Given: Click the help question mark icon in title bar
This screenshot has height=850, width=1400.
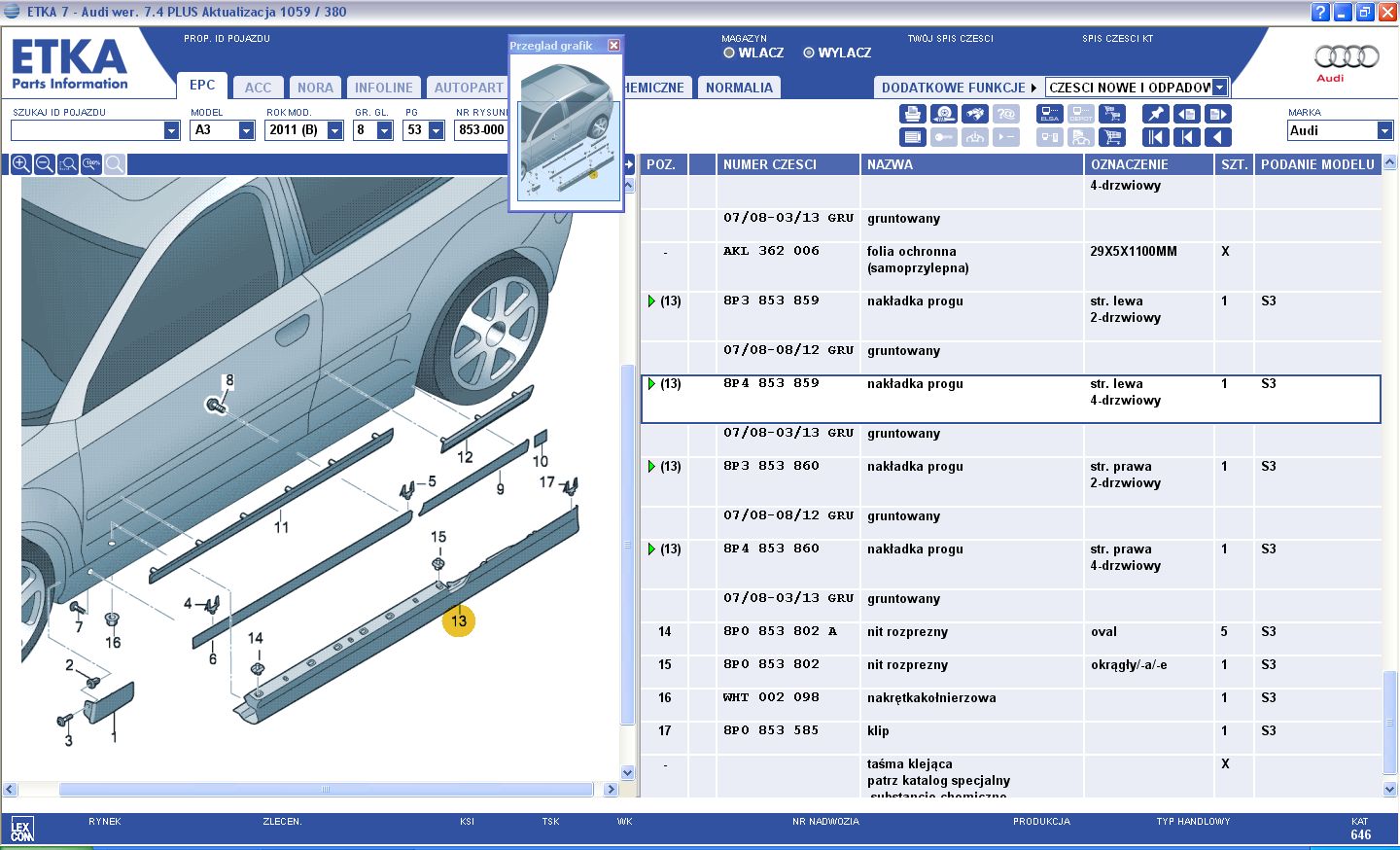Looking at the screenshot, I should point(1319,12).
